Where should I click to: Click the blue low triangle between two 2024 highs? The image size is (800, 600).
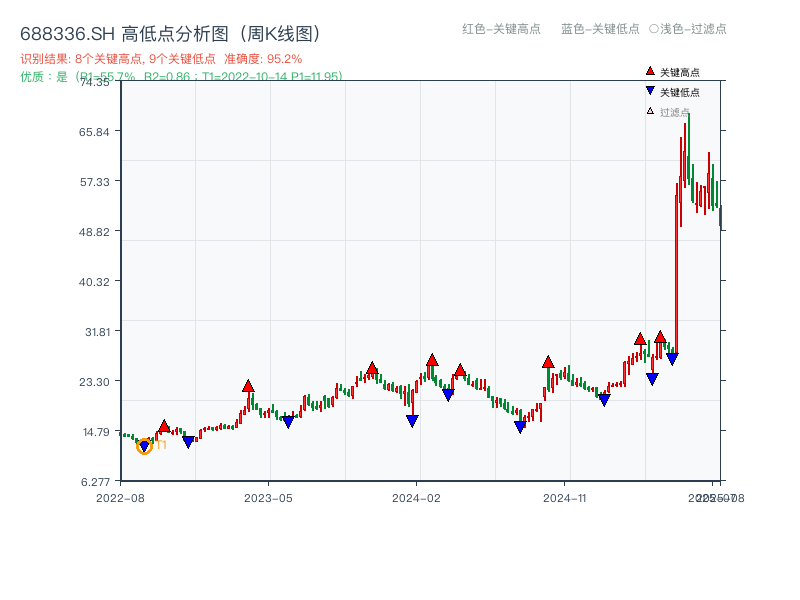(448, 394)
